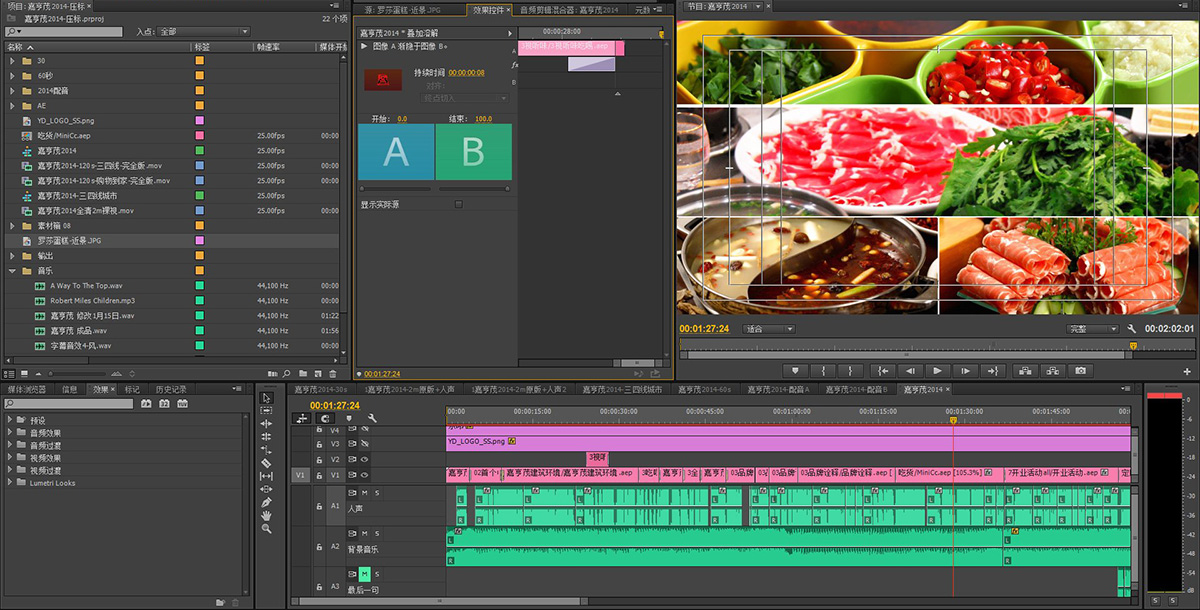1200x610 pixels.
Task: Toggle the timeline Snap magnet icon
Action: 326,418
